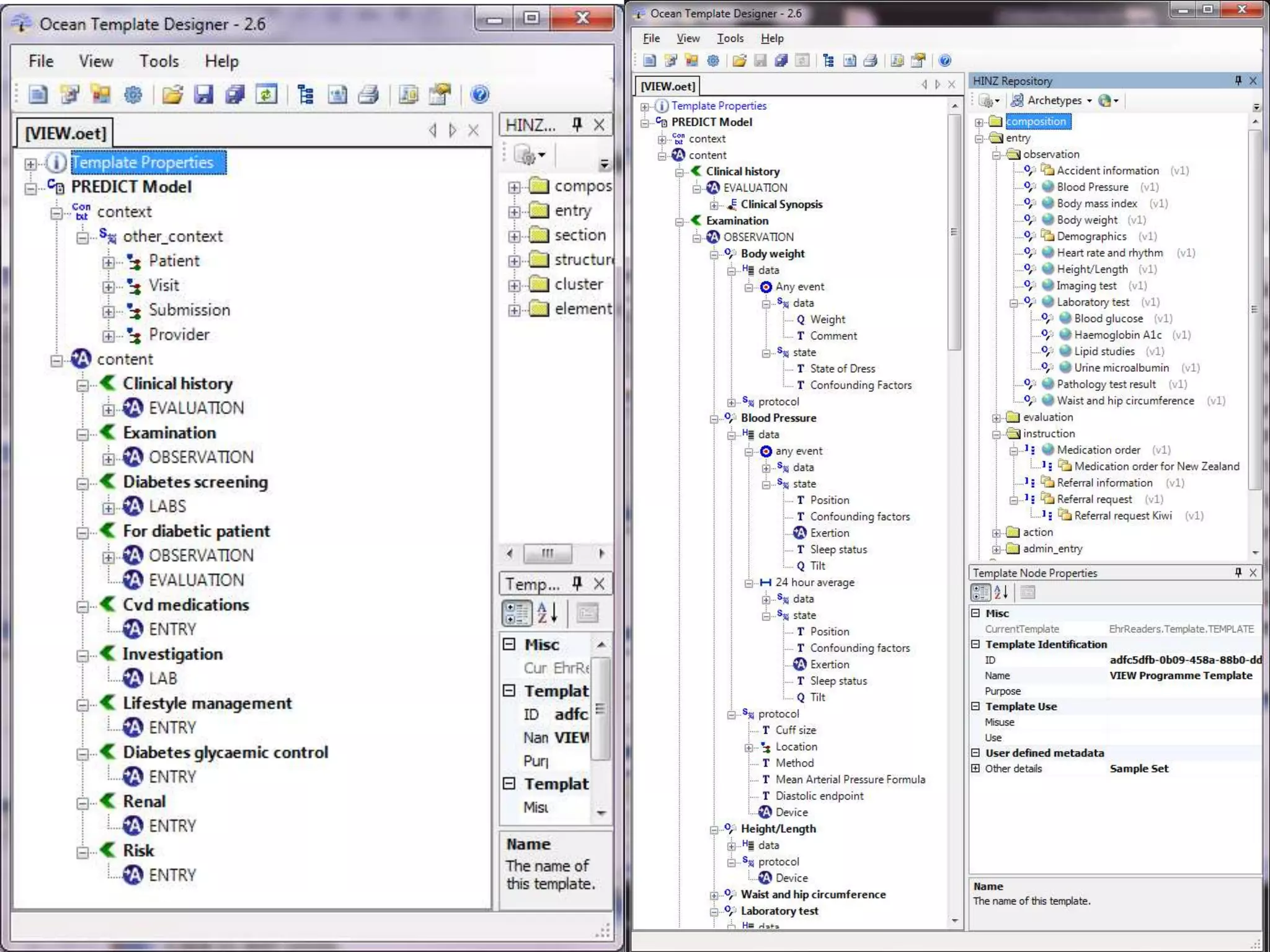Click the Print icon in left toolbar
Screen dimensions: 1270x952
click(x=369, y=94)
